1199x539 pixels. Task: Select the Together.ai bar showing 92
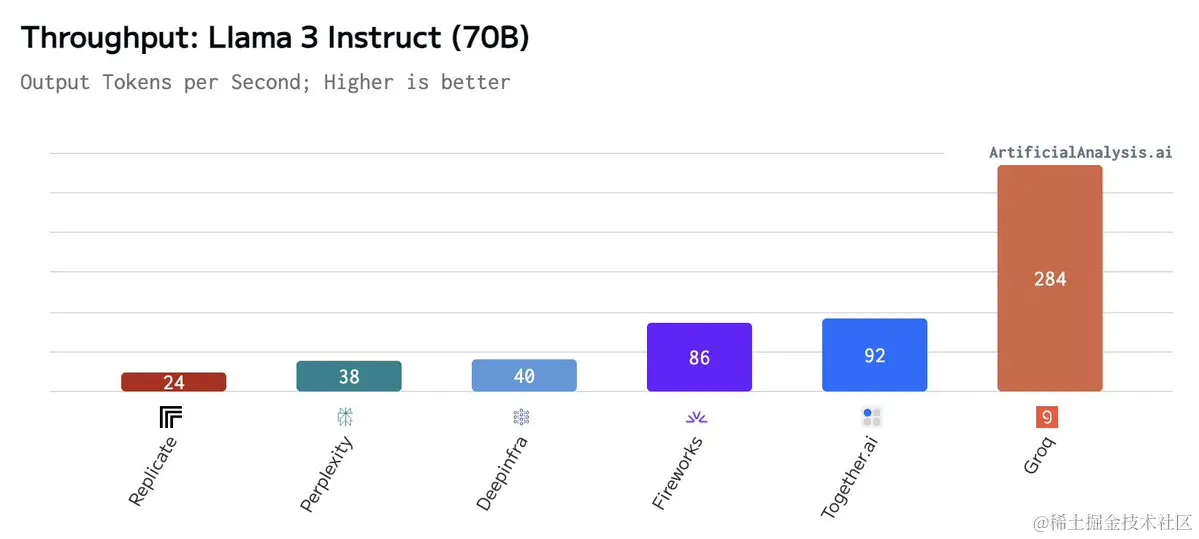point(875,355)
